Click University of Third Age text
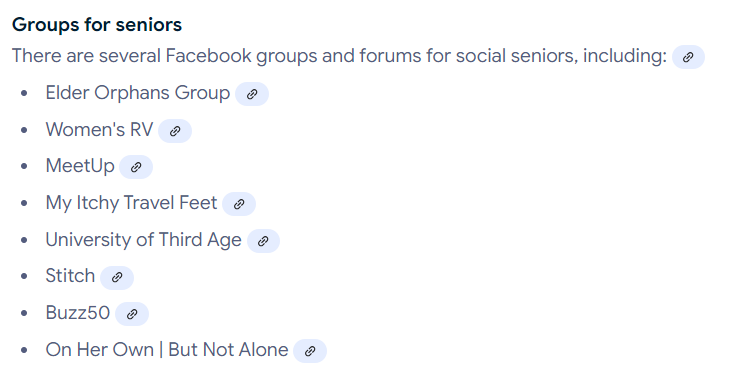The width and height of the screenshot is (747, 386). 143,240
